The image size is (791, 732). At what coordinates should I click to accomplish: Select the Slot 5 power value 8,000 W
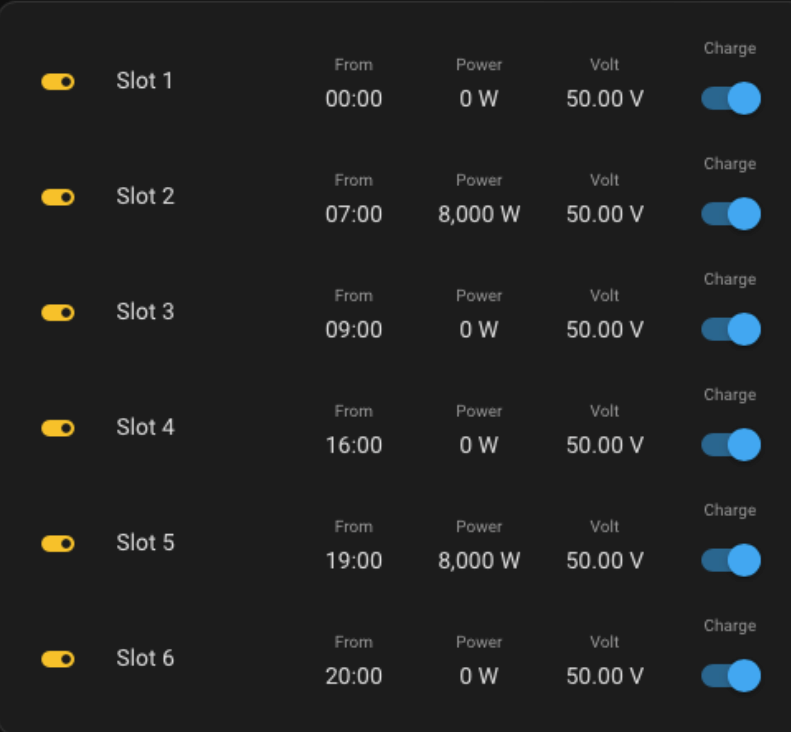pyautogui.click(x=479, y=561)
